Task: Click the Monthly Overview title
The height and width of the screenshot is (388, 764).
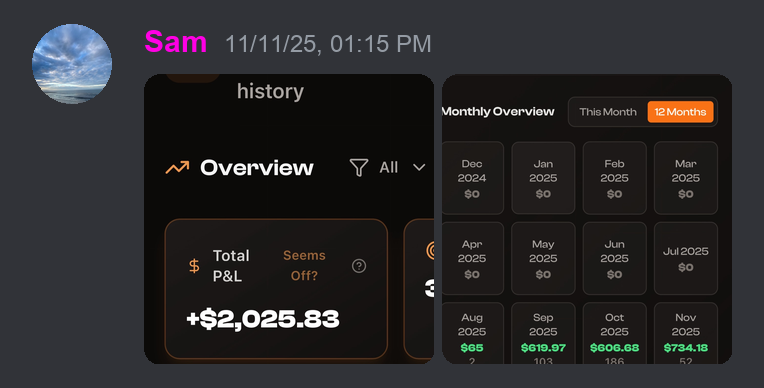Action: [498, 112]
